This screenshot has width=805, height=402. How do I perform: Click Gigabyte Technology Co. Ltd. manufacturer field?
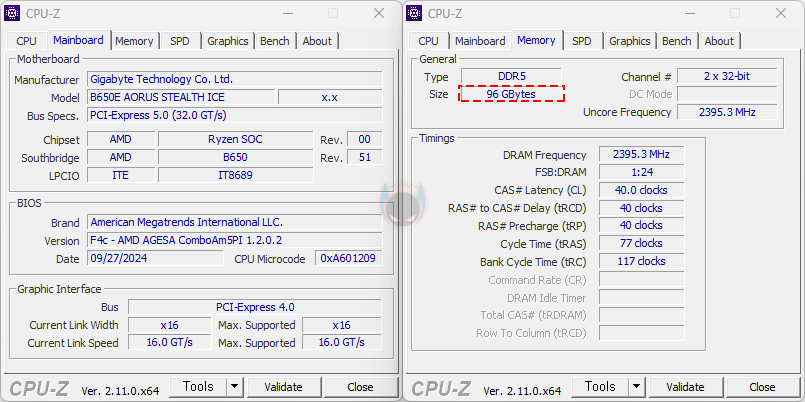235,79
